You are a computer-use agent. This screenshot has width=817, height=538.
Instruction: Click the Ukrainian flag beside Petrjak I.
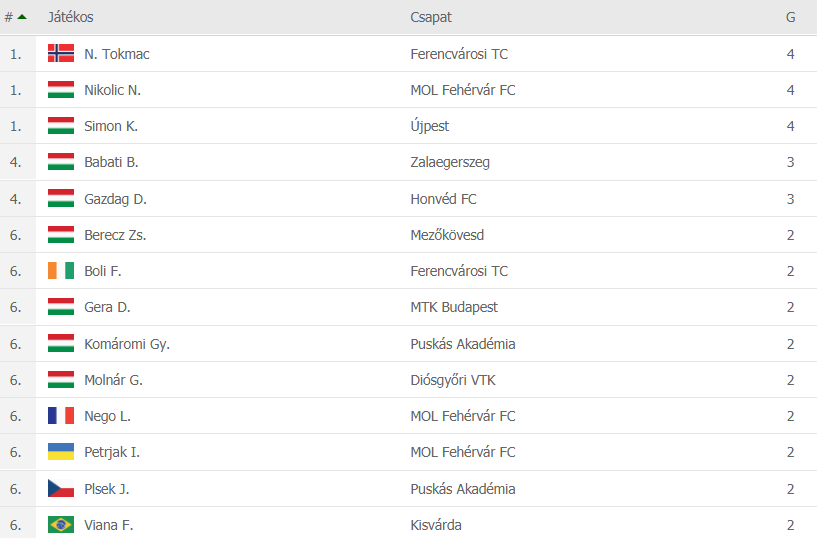point(61,452)
